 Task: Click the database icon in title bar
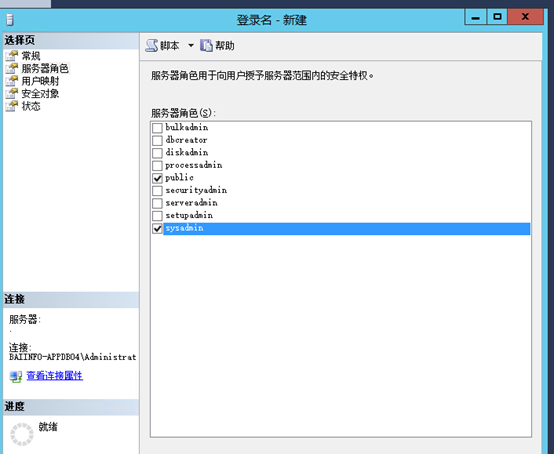coord(10,19)
